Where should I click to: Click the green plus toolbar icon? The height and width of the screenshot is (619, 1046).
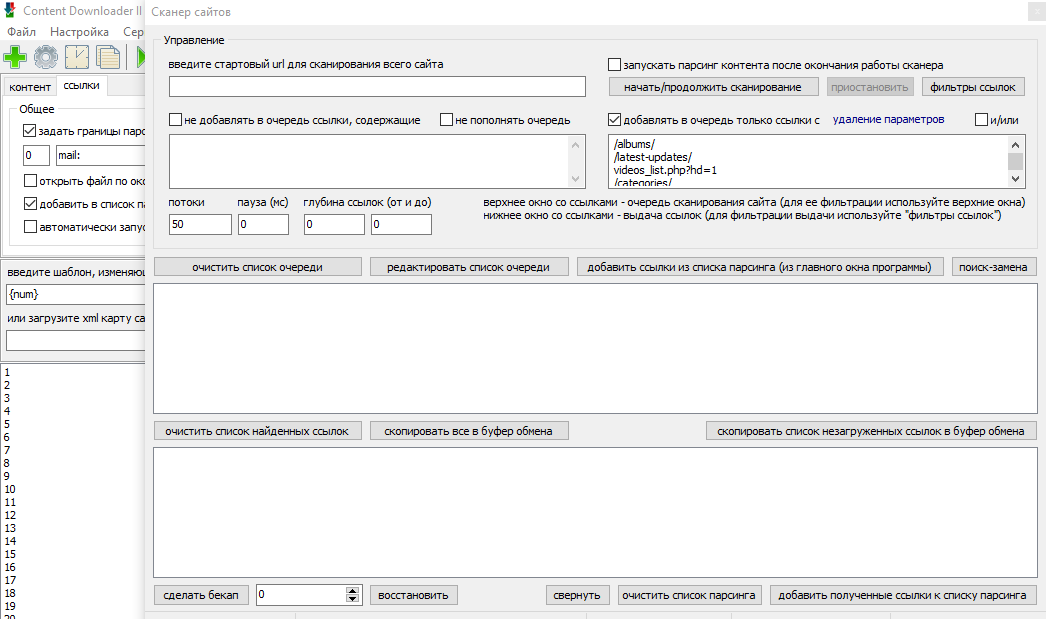coord(15,57)
